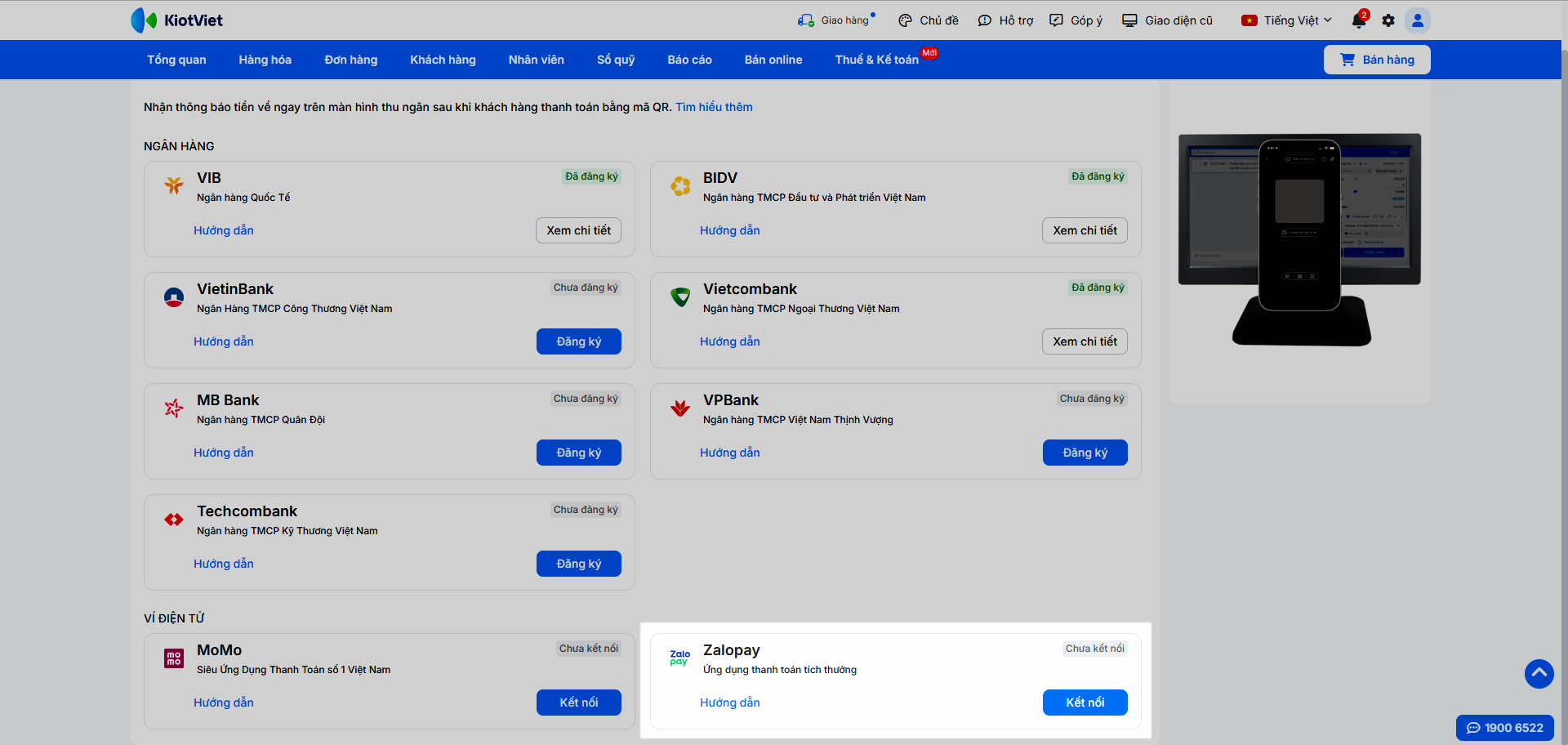Register VietinBank with Đăng ký
Image resolution: width=1568 pixels, height=745 pixels.
coord(579,341)
